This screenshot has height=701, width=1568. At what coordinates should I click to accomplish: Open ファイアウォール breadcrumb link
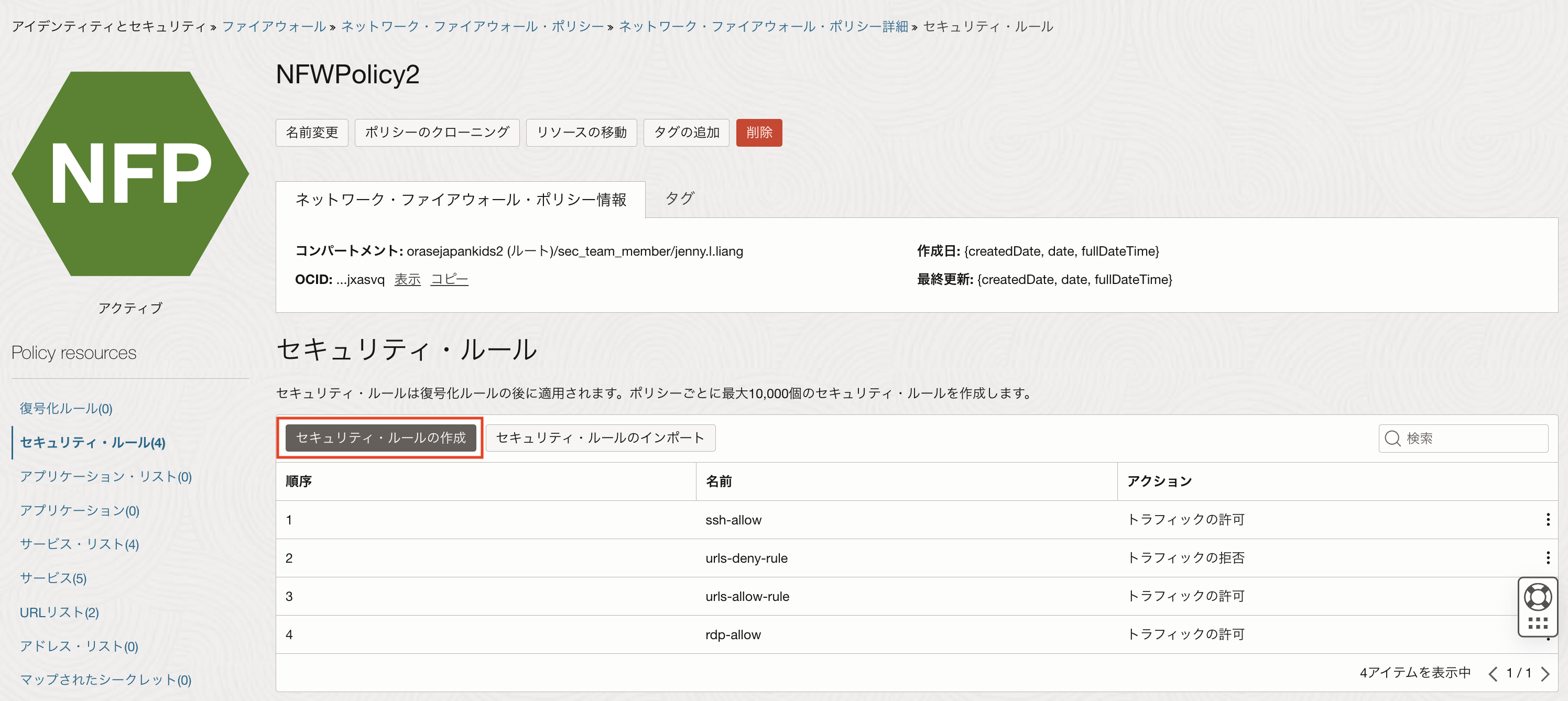pos(274,26)
